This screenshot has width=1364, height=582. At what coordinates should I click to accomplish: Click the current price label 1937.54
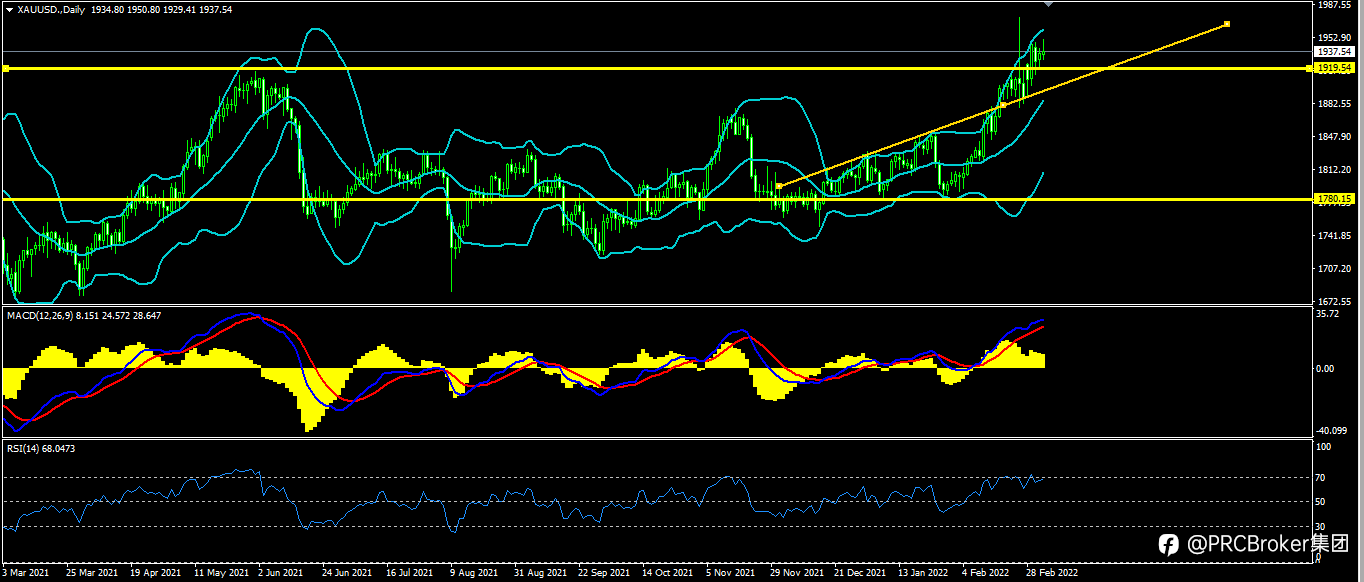(x=1333, y=51)
